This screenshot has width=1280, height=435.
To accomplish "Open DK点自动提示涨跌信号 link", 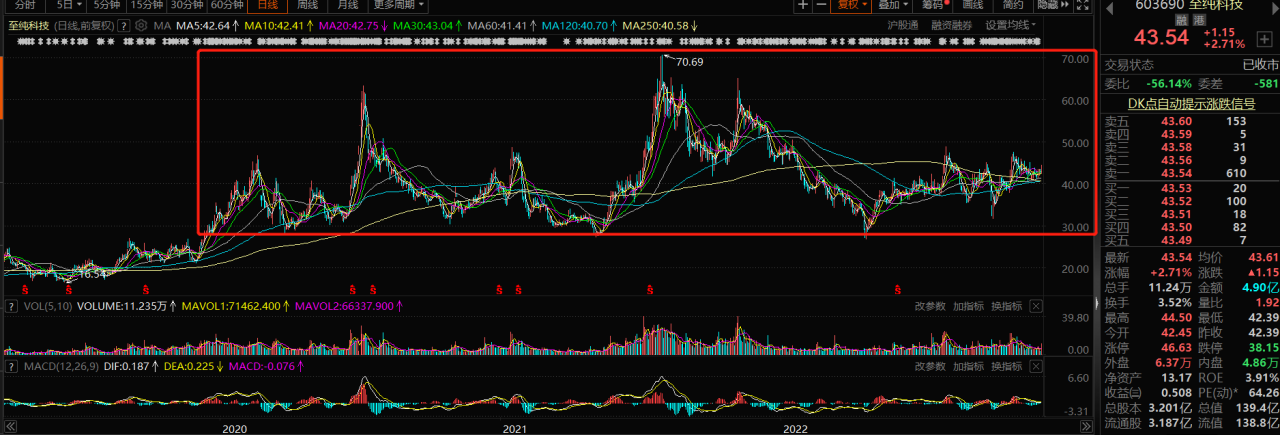I will pos(1191,103).
